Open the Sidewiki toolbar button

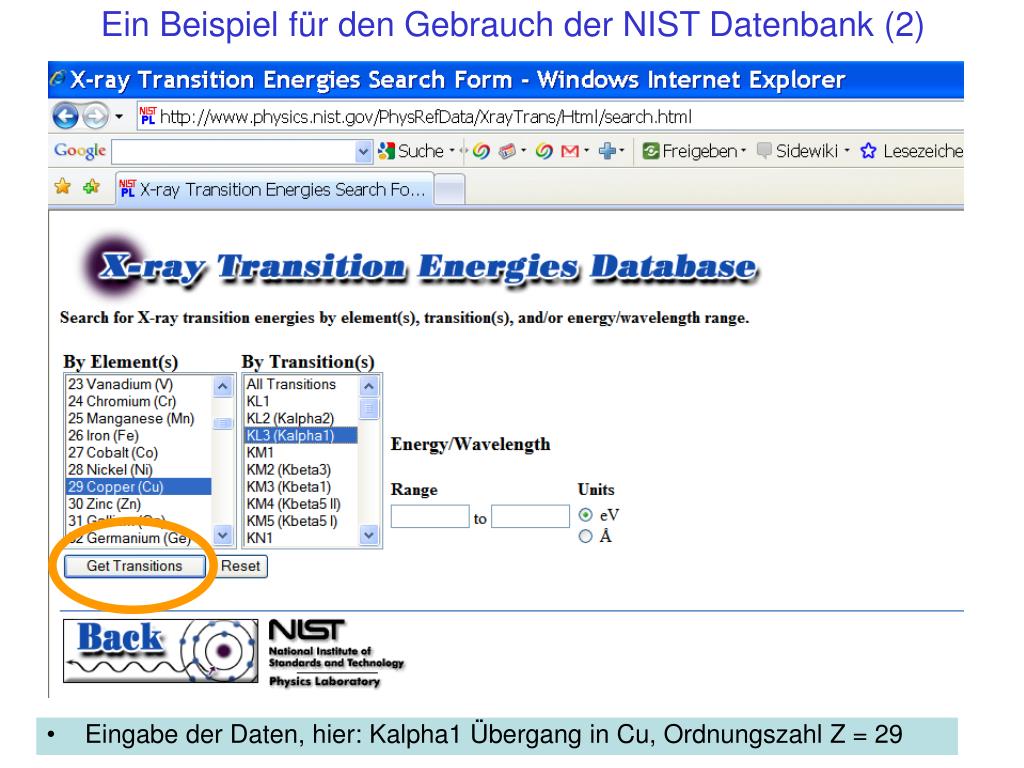coord(797,151)
